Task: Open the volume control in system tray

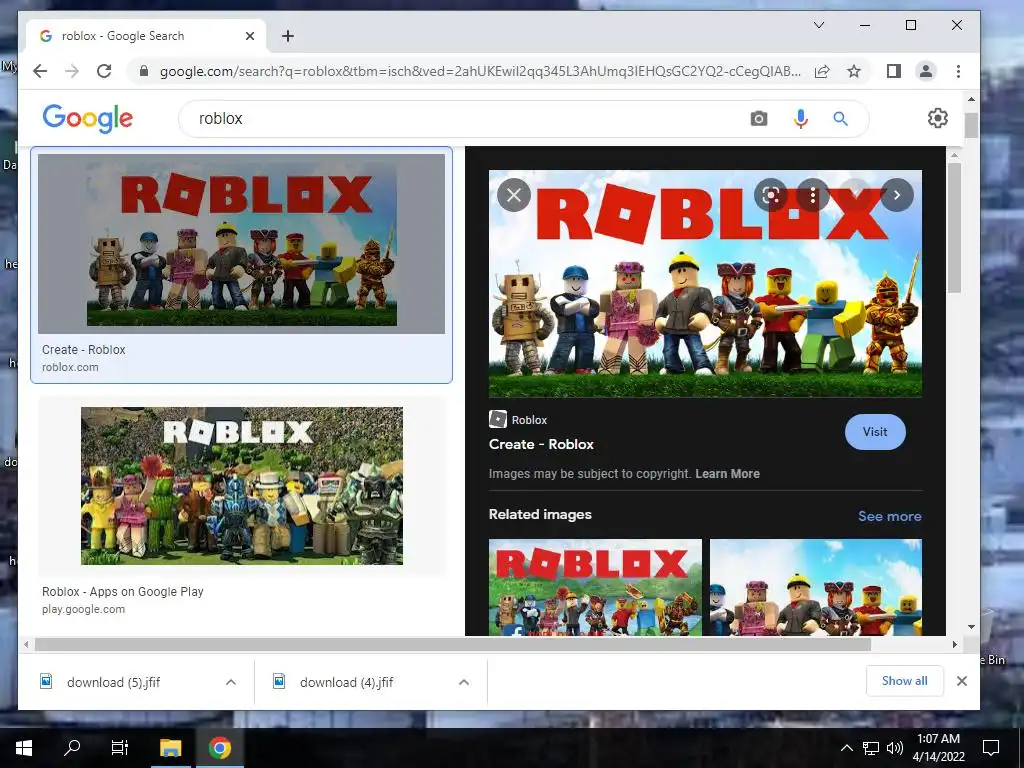Action: tap(895, 748)
